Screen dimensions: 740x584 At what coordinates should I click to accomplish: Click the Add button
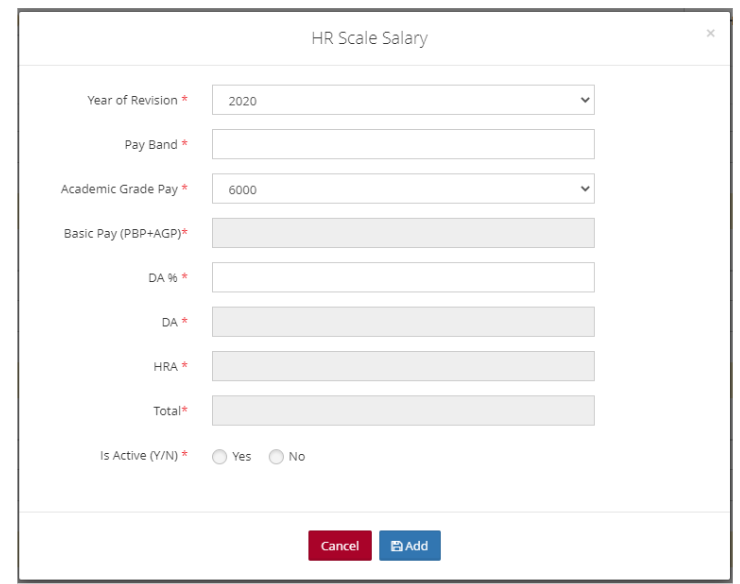(x=409, y=546)
